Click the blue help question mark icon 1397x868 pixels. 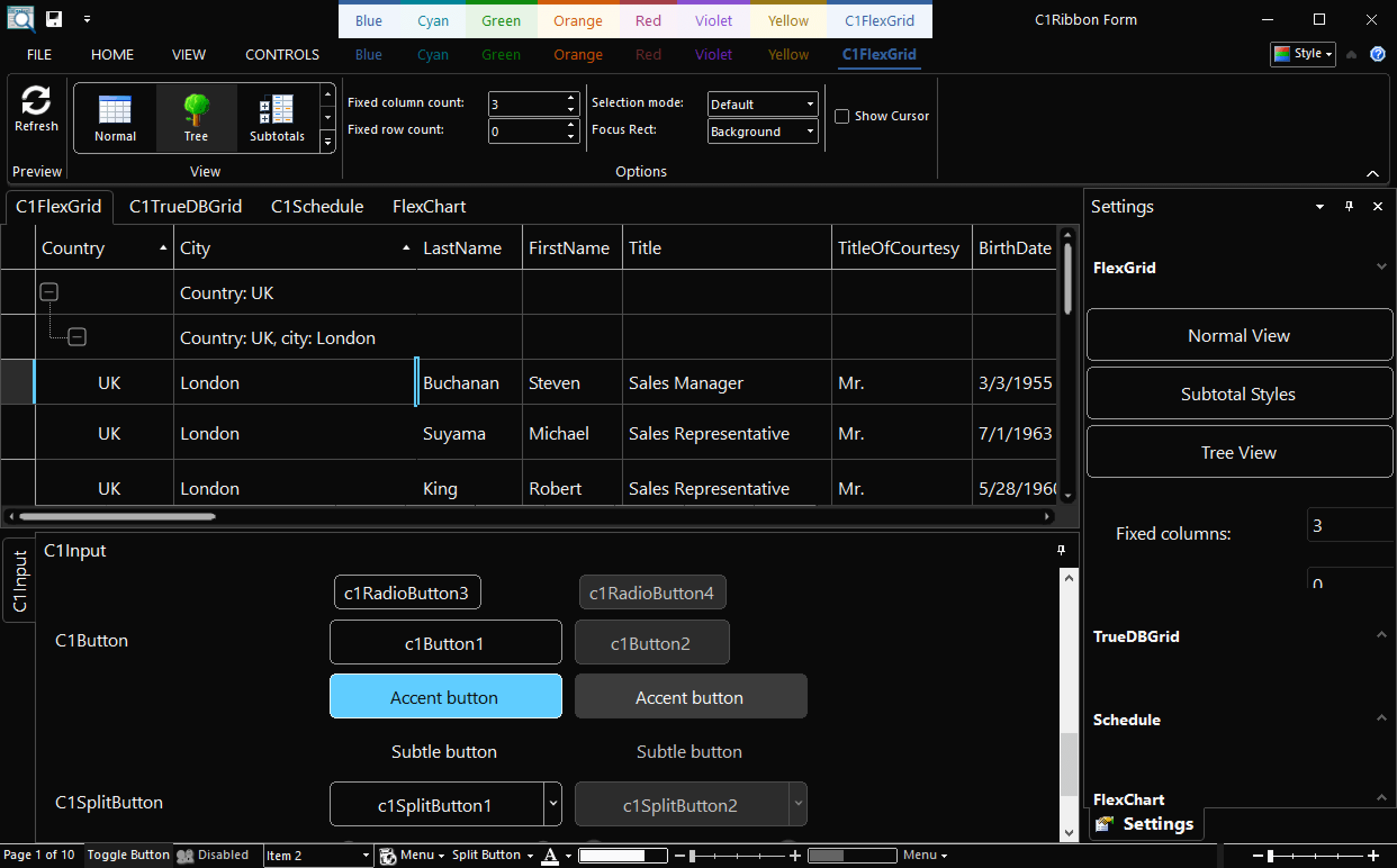pos(1377,54)
